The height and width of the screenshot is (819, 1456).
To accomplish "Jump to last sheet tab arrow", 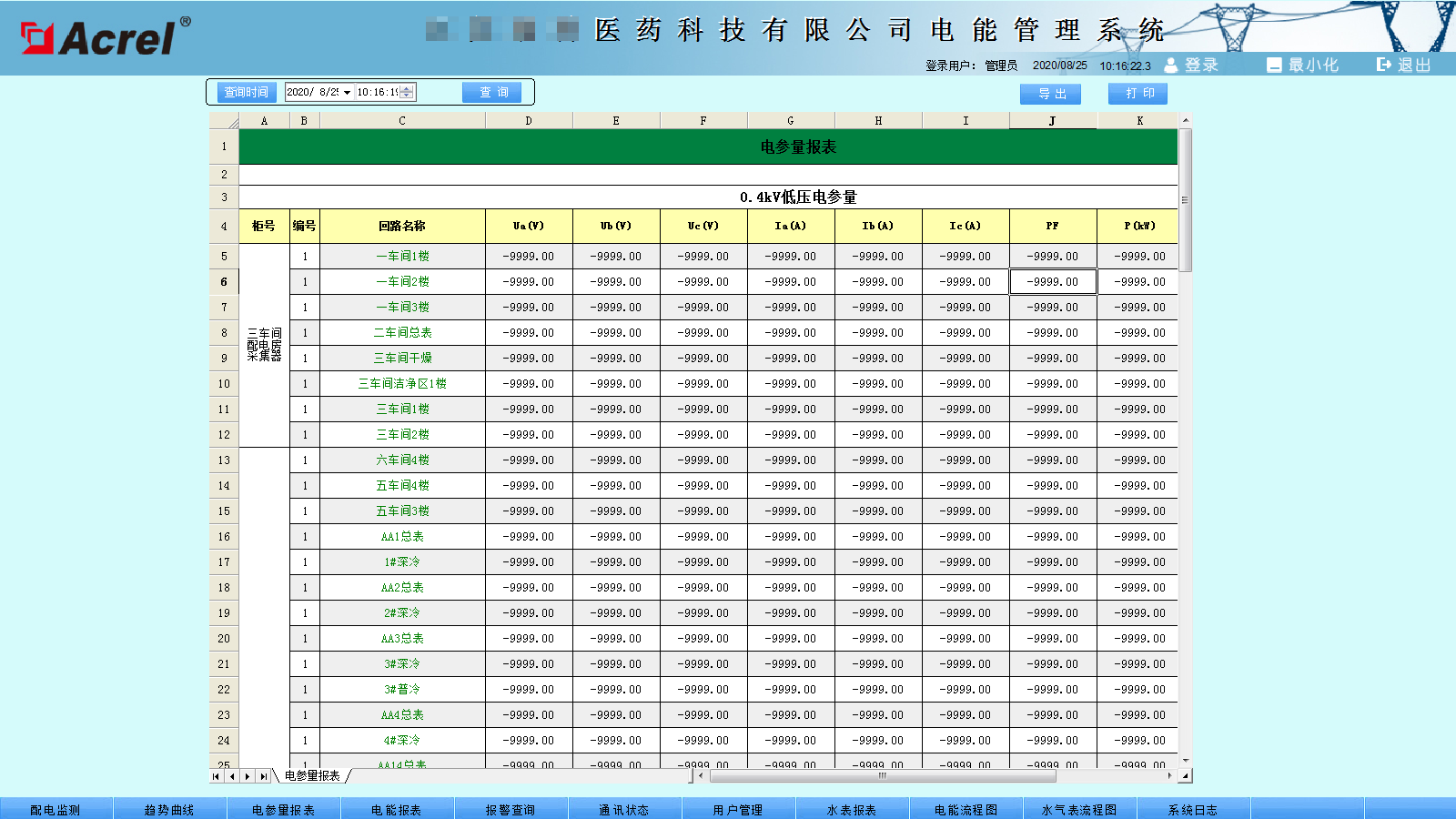I will click(263, 776).
